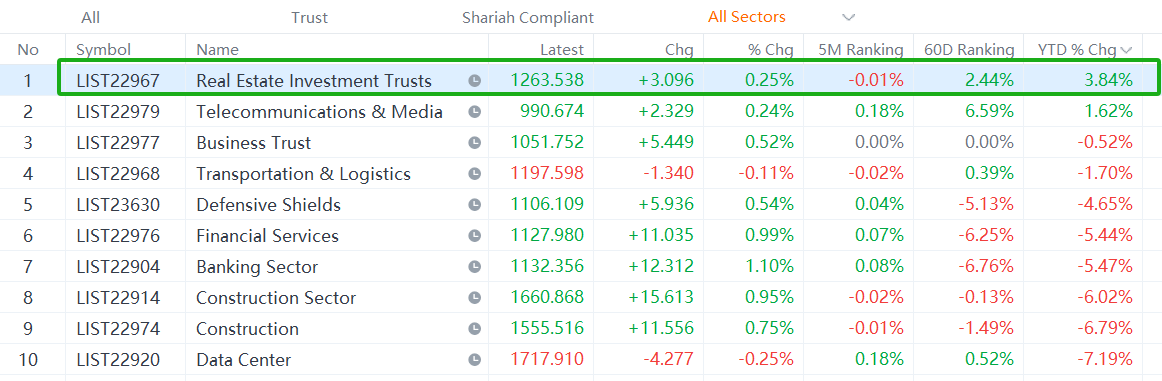
Task: Click clock icon in Business Trust row
Action: 475,143
